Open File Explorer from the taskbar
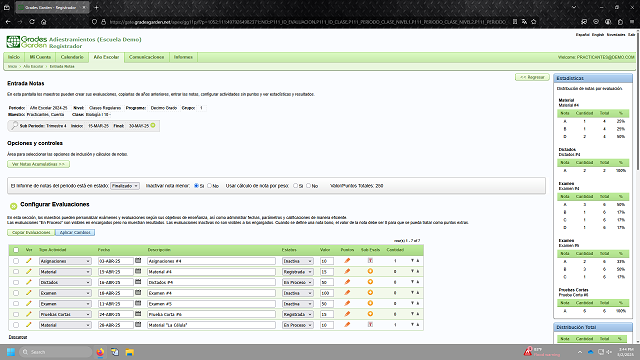 (x=129, y=352)
